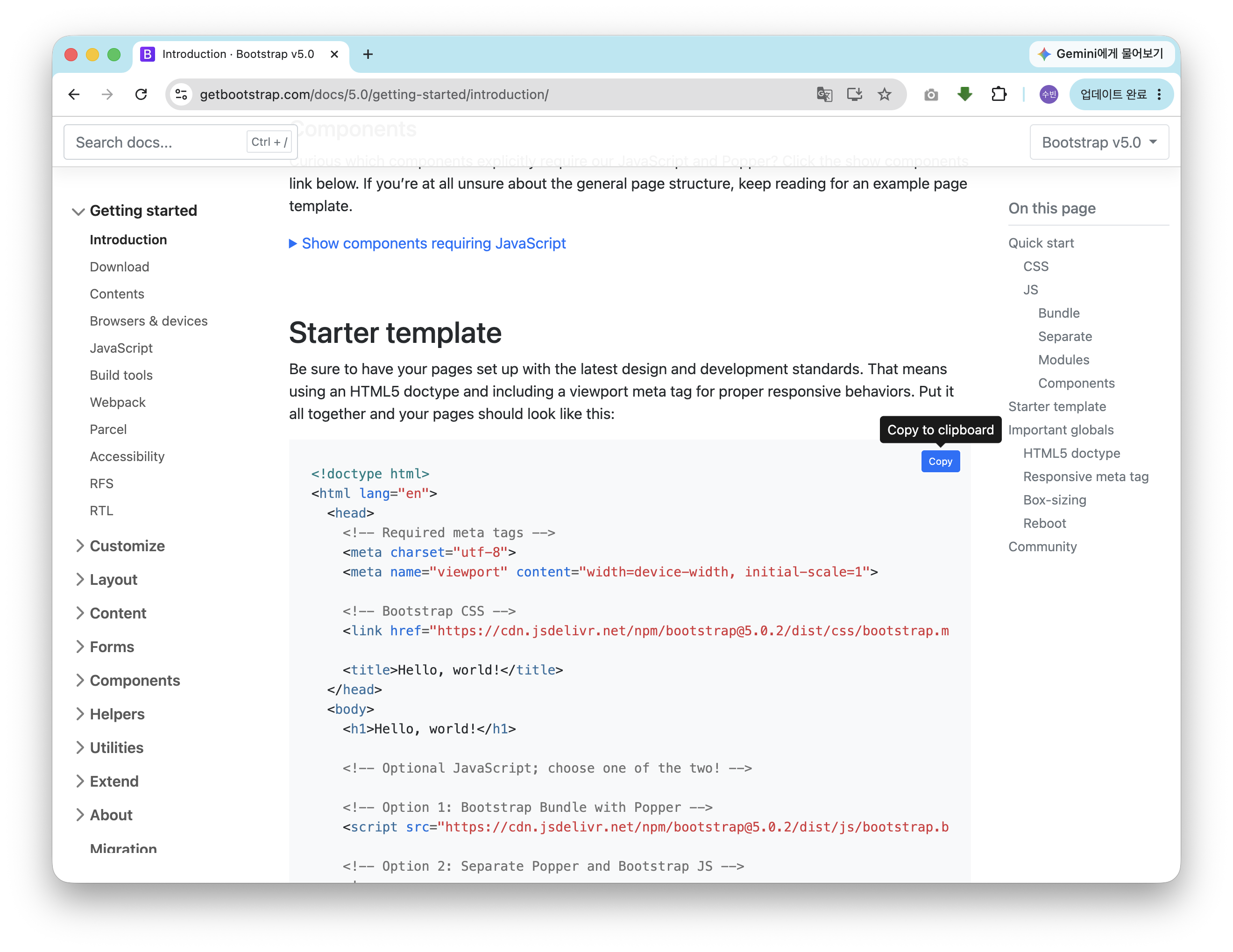Open a new browser tab
The image size is (1233, 952).
[368, 54]
